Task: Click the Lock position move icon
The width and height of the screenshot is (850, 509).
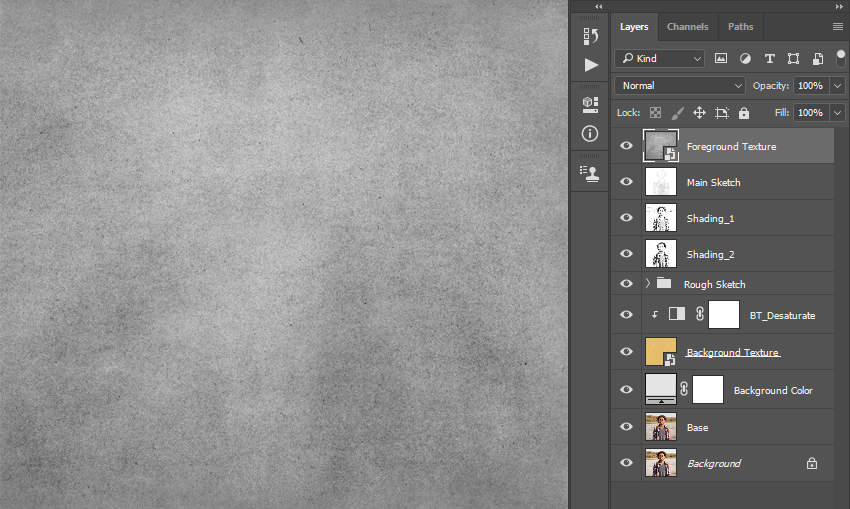Action: [699, 113]
